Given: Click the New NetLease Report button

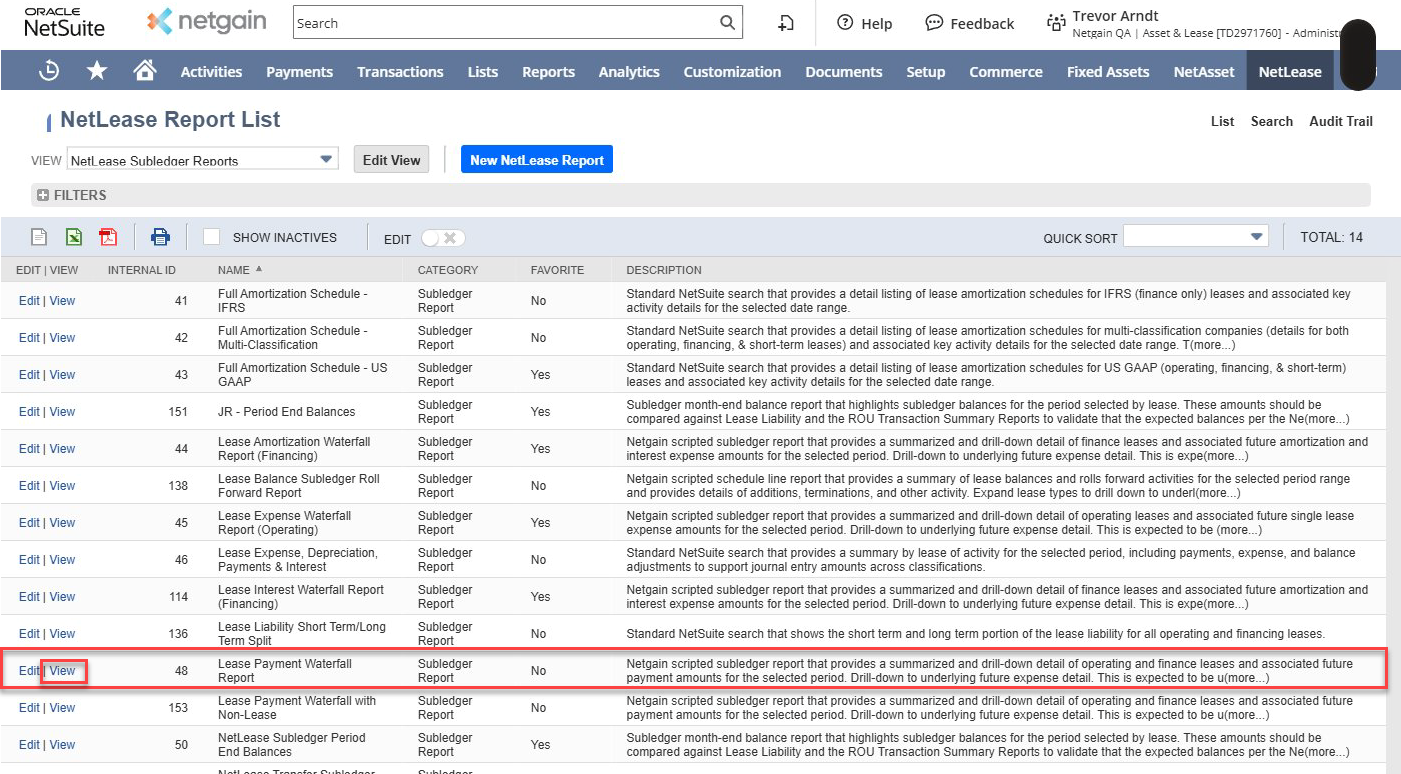Looking at the screenshot, I should (536, 160).
